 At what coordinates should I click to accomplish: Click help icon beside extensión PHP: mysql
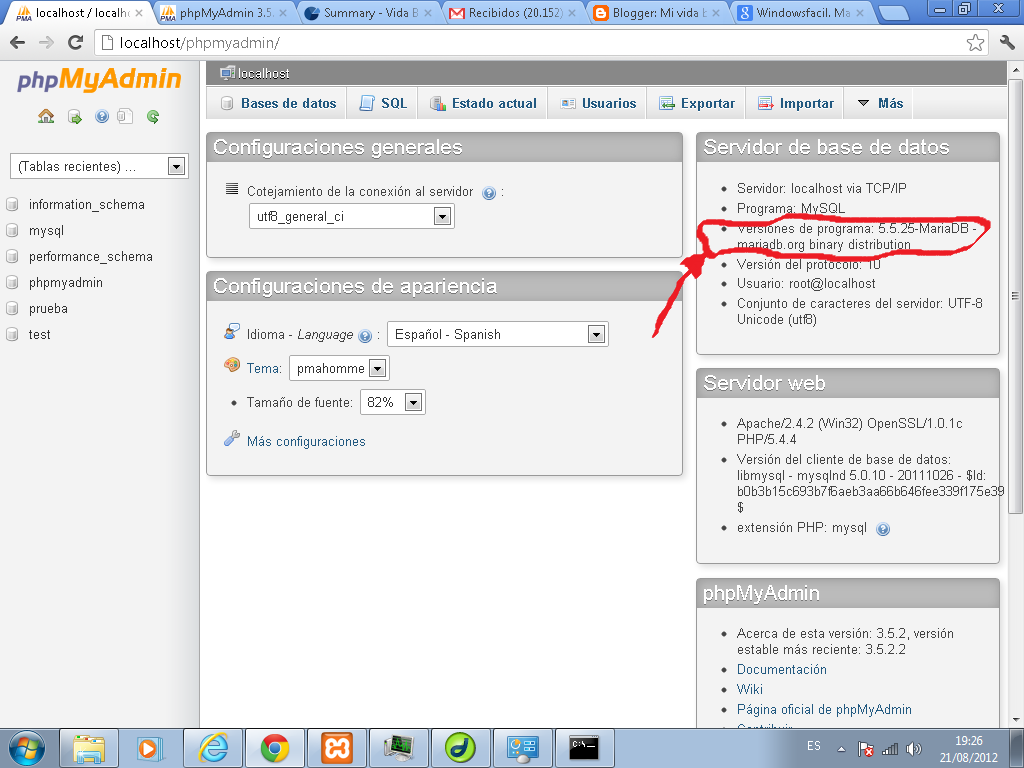tap(883, 529)
